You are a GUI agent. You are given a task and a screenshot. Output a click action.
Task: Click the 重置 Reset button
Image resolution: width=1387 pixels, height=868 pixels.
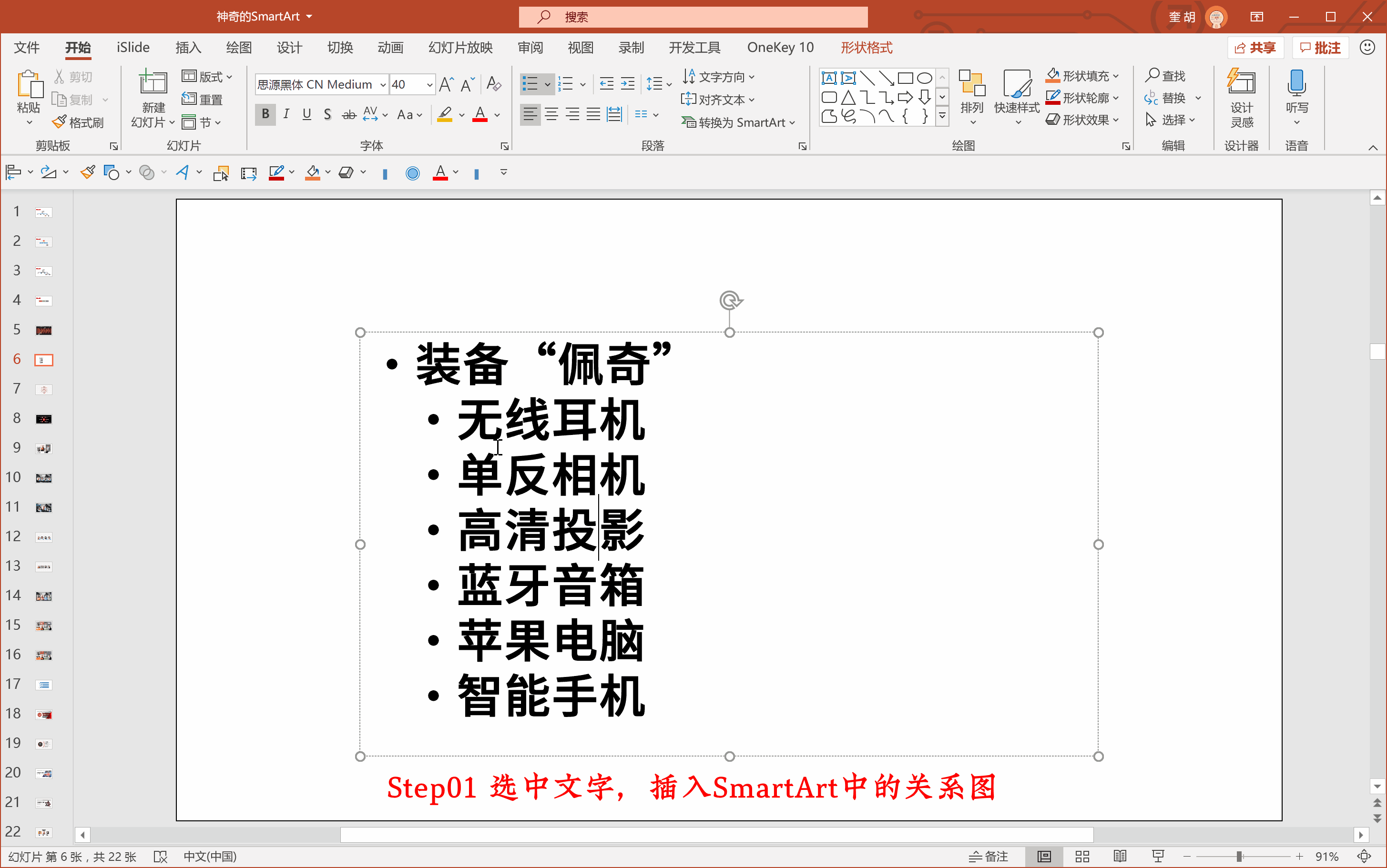click(x=202, y=99)
